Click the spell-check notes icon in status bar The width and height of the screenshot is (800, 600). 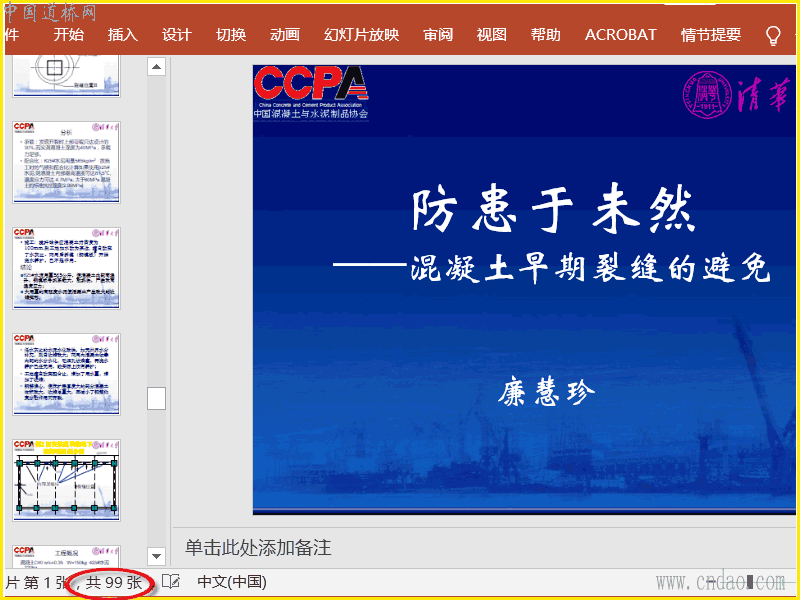[171, 582]
